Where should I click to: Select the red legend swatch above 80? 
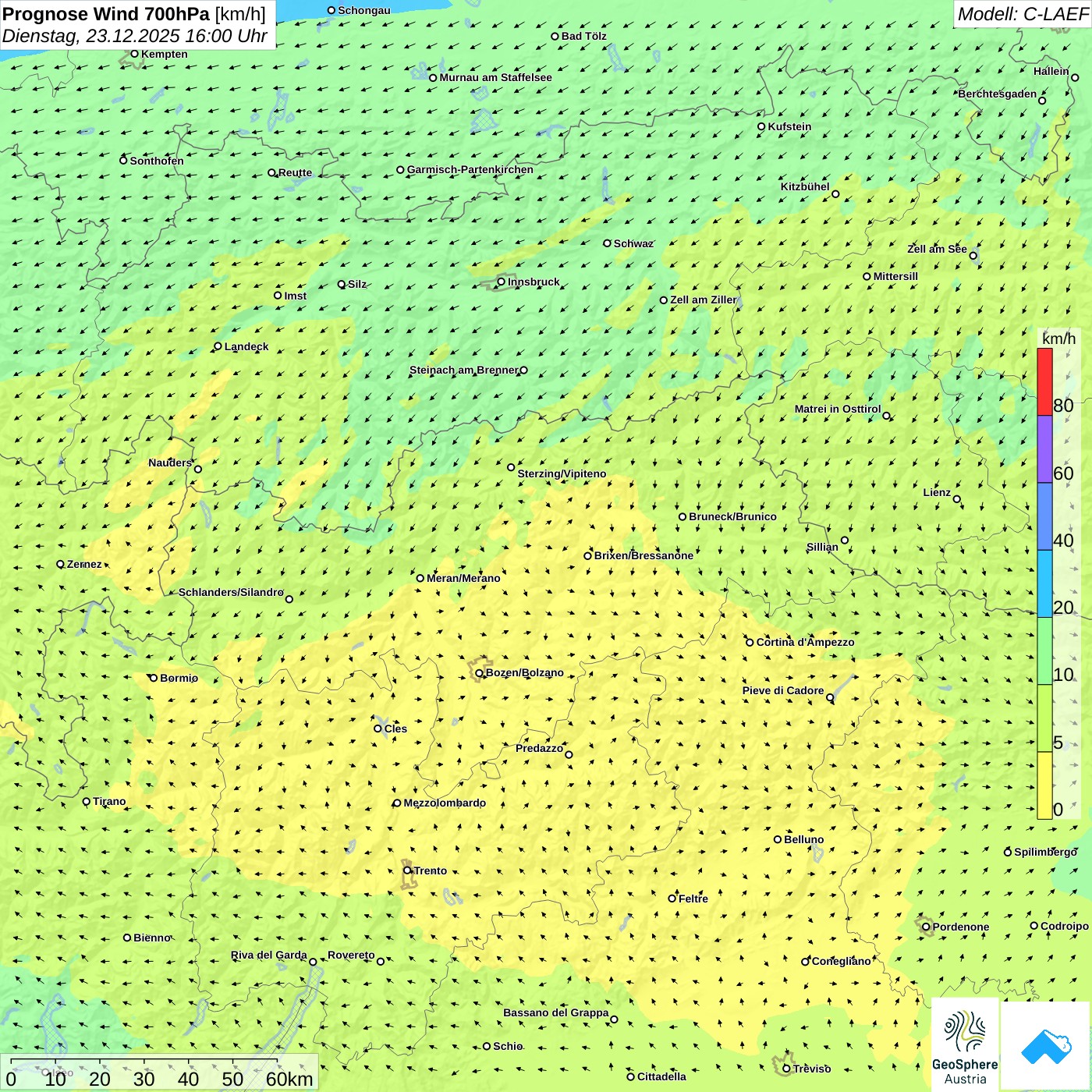click(1044, 381)
